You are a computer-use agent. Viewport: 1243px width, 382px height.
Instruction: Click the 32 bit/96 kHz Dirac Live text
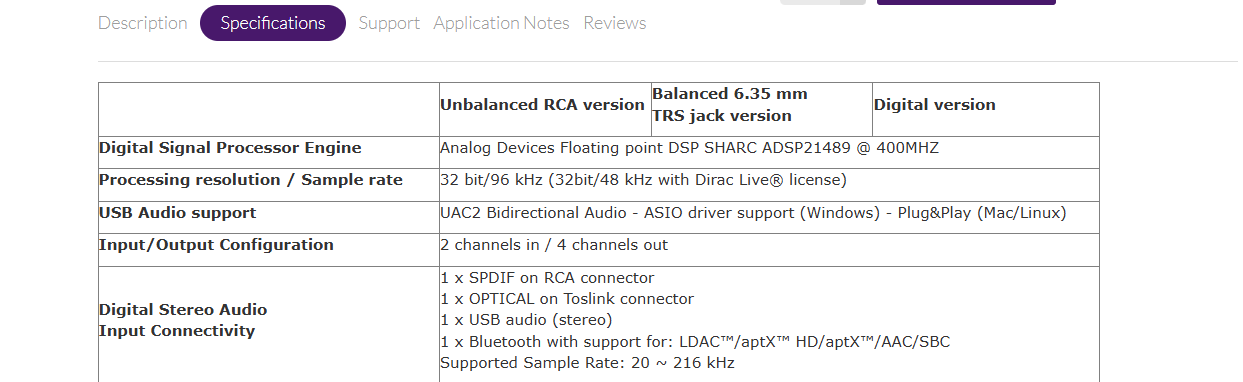pos(643,180)
